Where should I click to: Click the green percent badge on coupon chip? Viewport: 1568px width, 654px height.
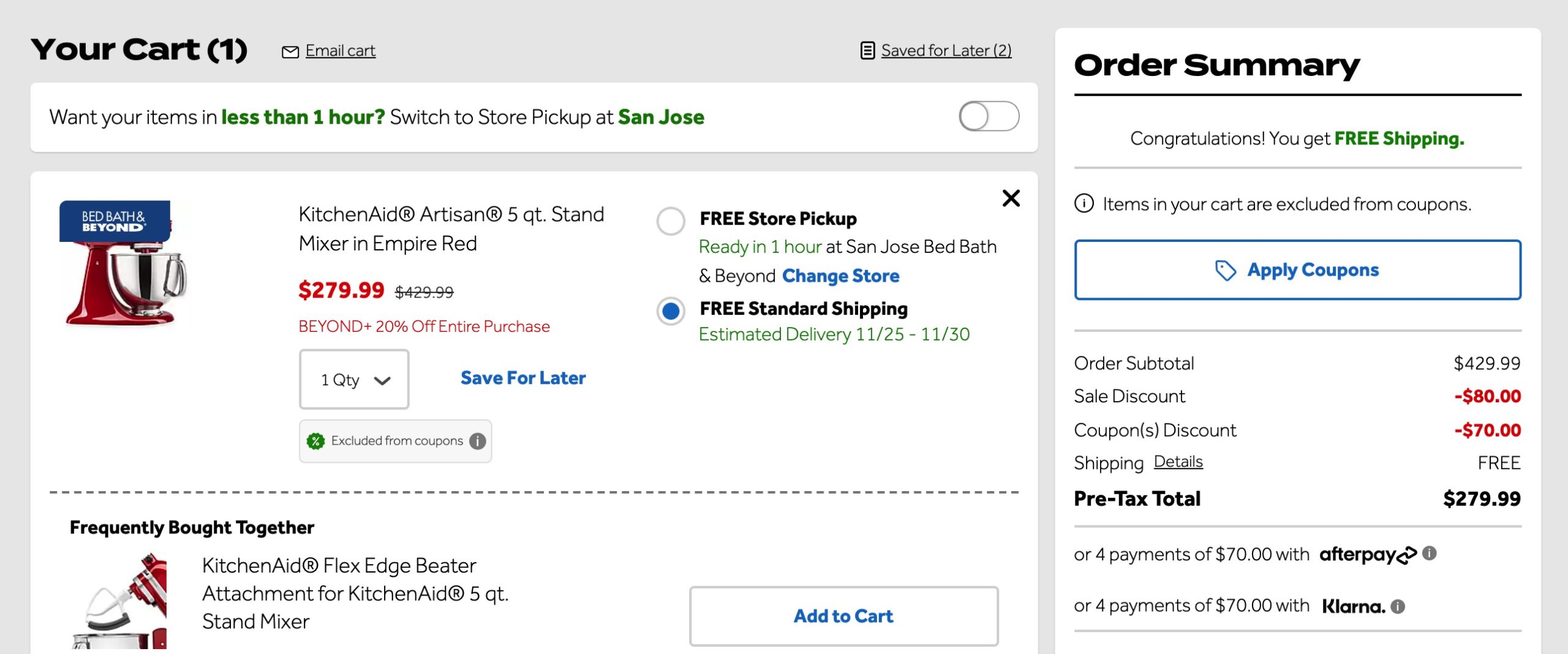[x=315, y=441]
